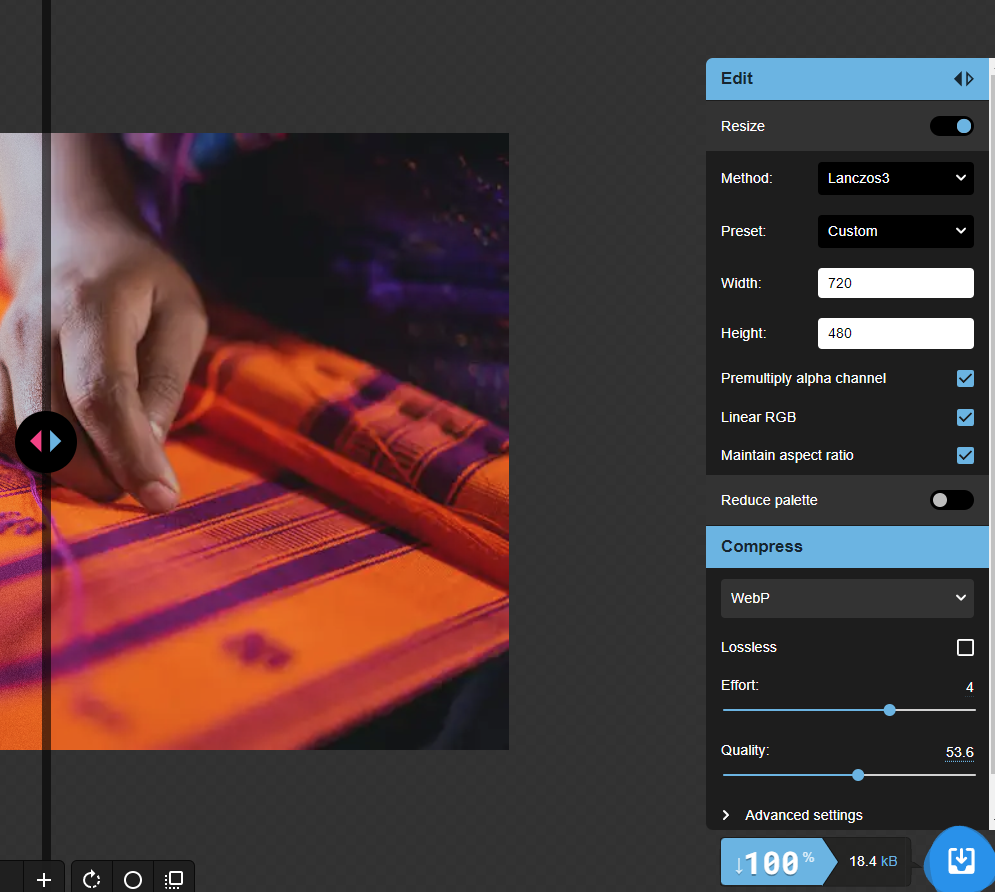Enable the Lossless checkbox

(965, 647)
